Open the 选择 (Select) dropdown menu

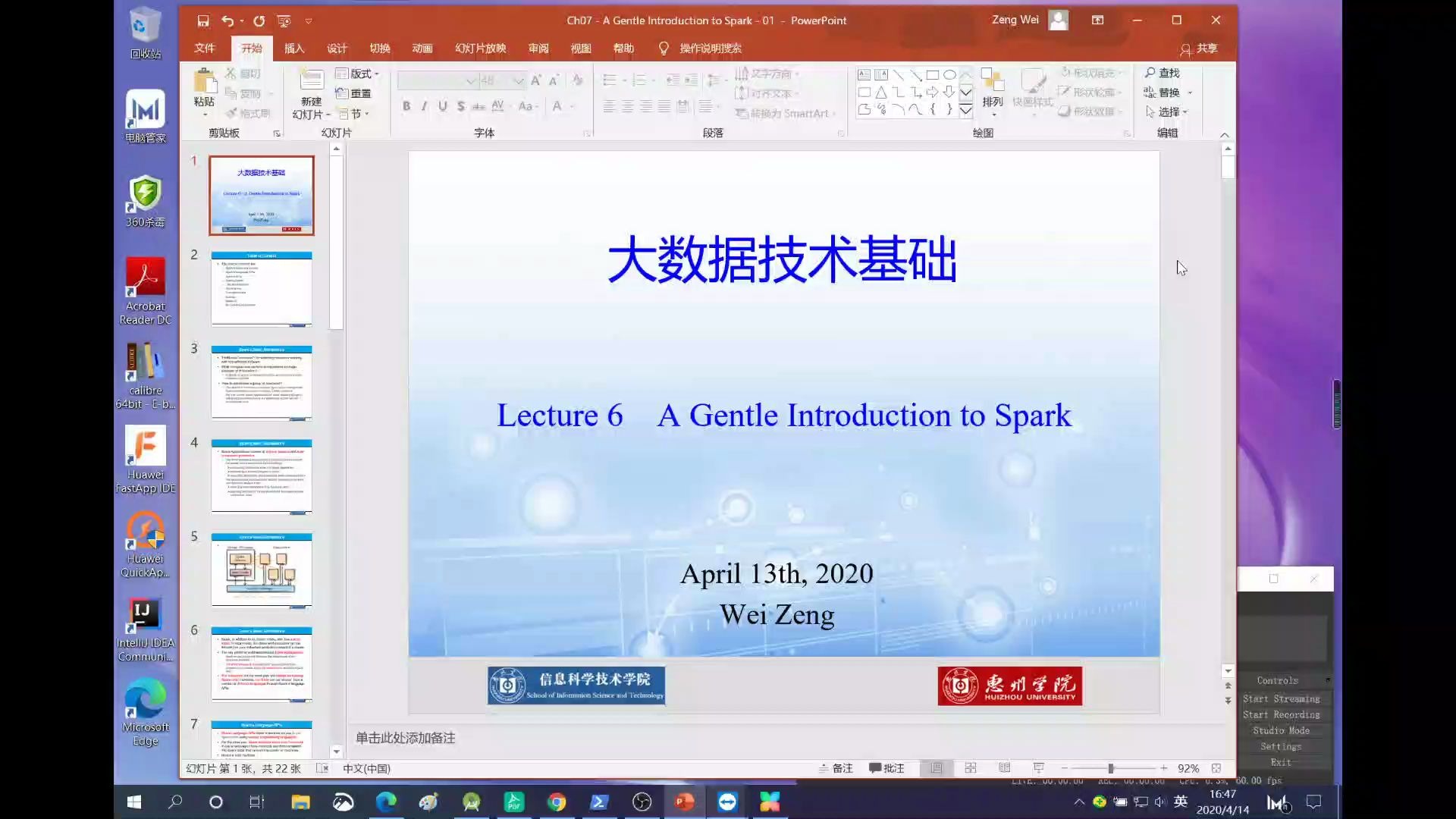[1170, 111]
